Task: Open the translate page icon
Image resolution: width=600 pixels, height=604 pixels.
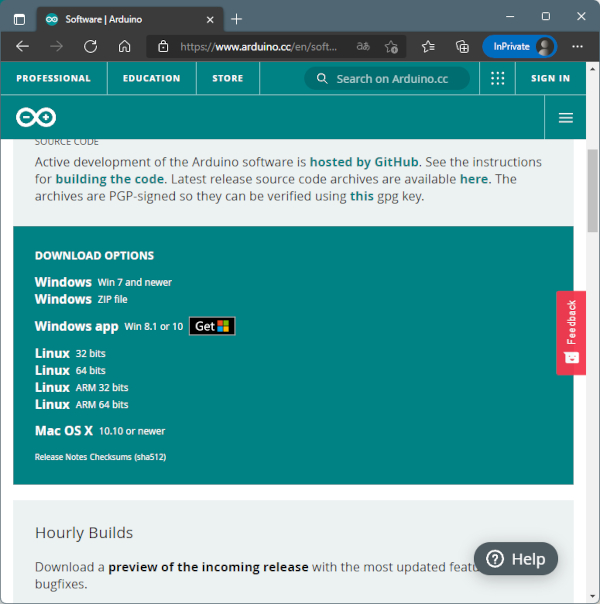Action: [363, 47]
